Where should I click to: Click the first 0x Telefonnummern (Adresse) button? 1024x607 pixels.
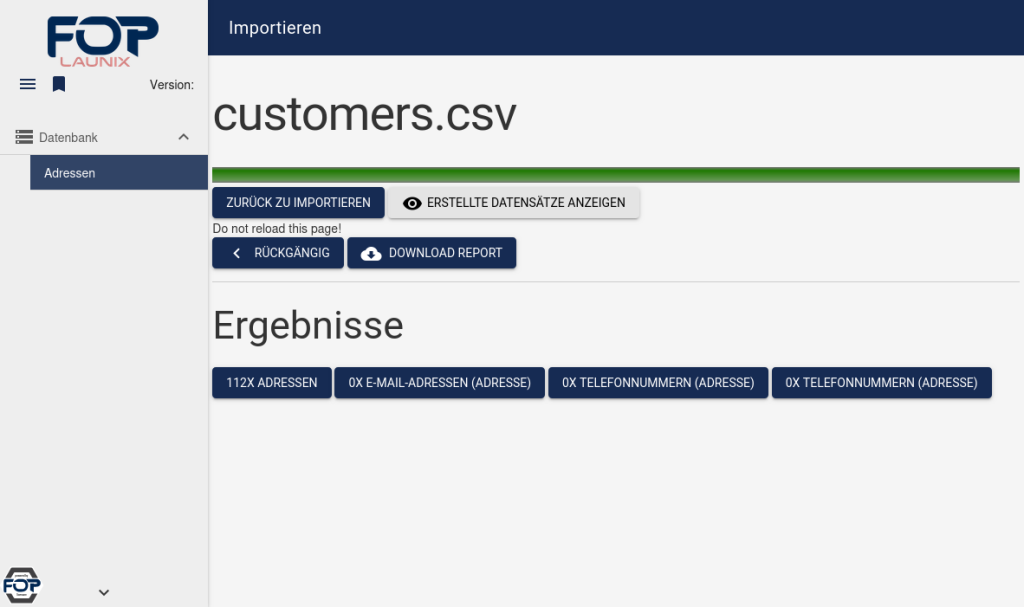658,382
